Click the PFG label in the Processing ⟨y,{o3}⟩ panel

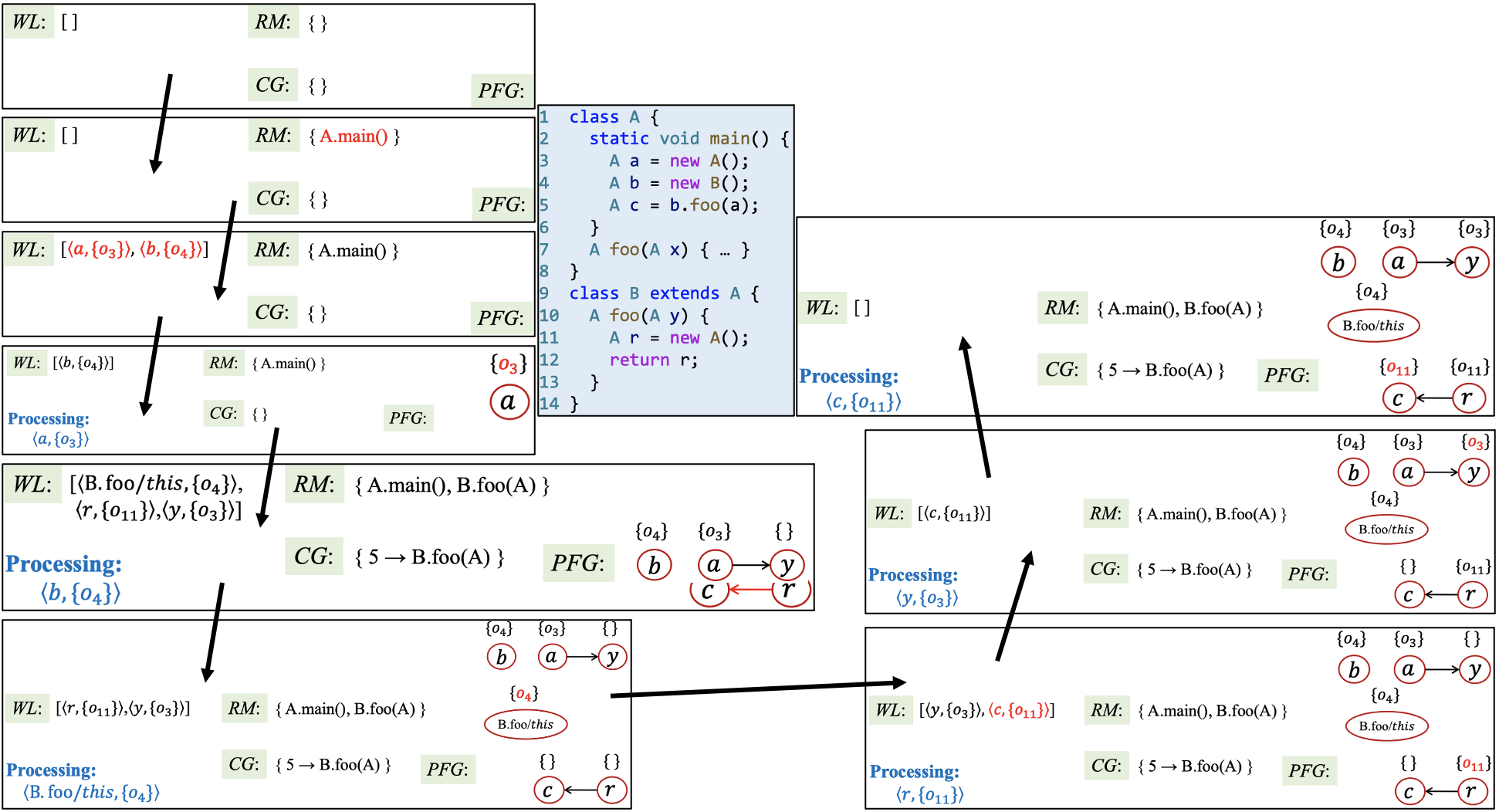[1308, 574]
